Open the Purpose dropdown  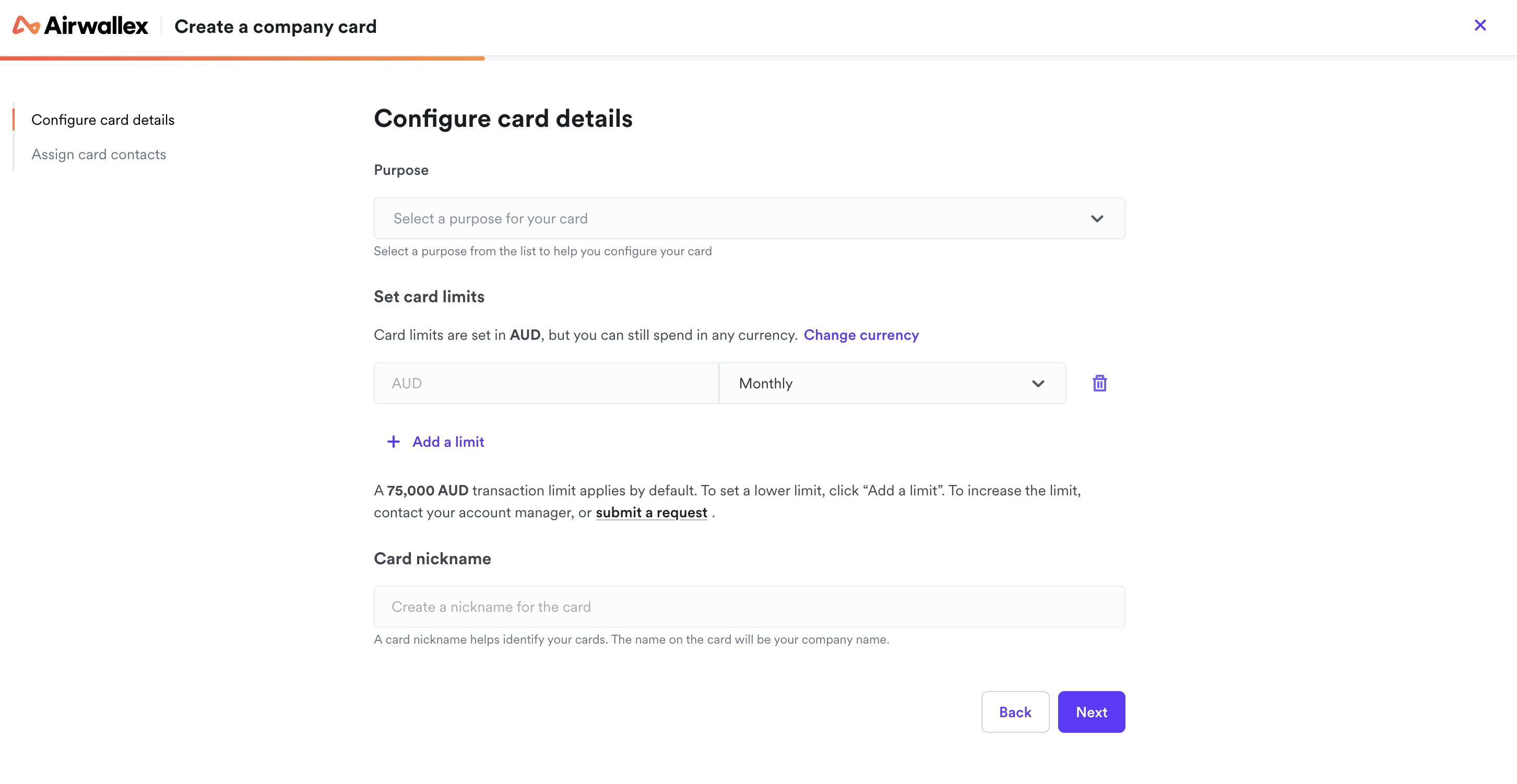(x=749, y=219)
